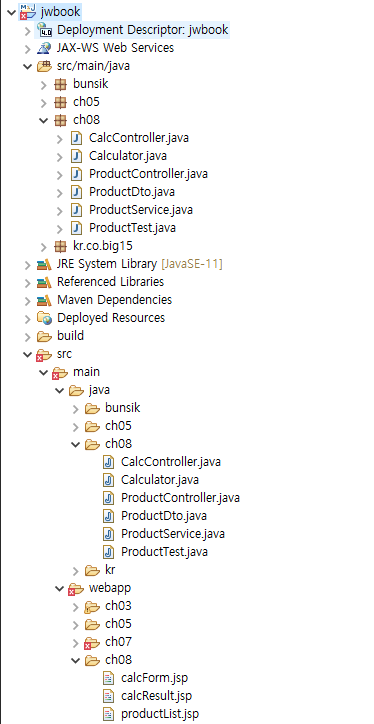Expand ProductService.java in package ch08
This screenshot has height=724, width=374.
[x=60, y=211]
